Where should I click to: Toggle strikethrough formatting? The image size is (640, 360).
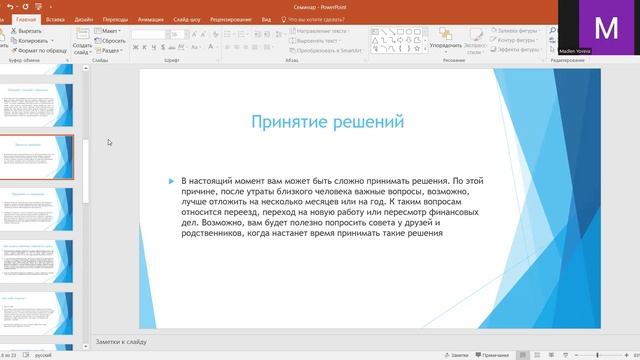172,47
